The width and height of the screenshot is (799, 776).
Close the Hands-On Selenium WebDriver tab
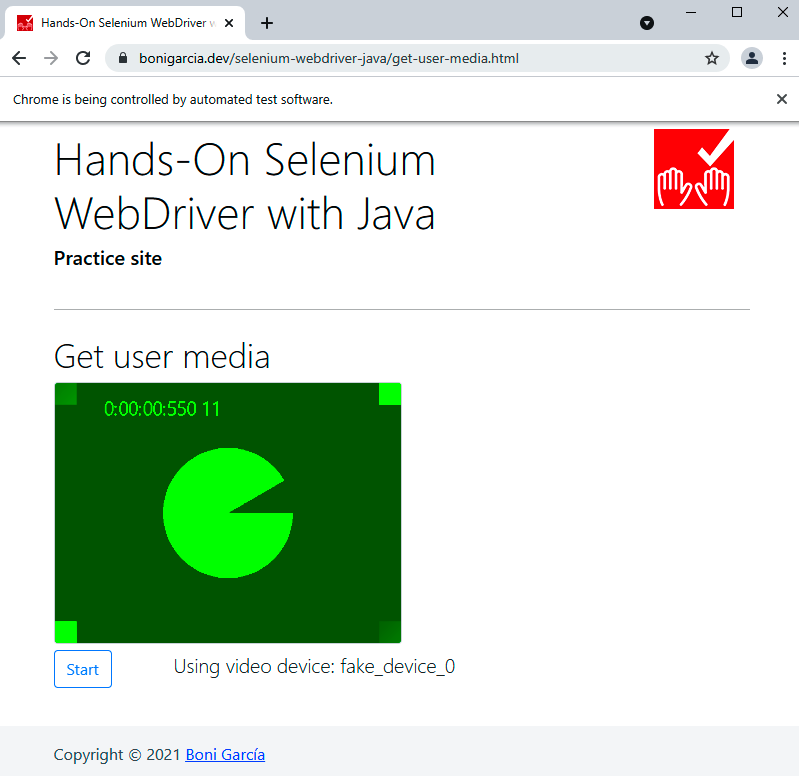point(231,23)
